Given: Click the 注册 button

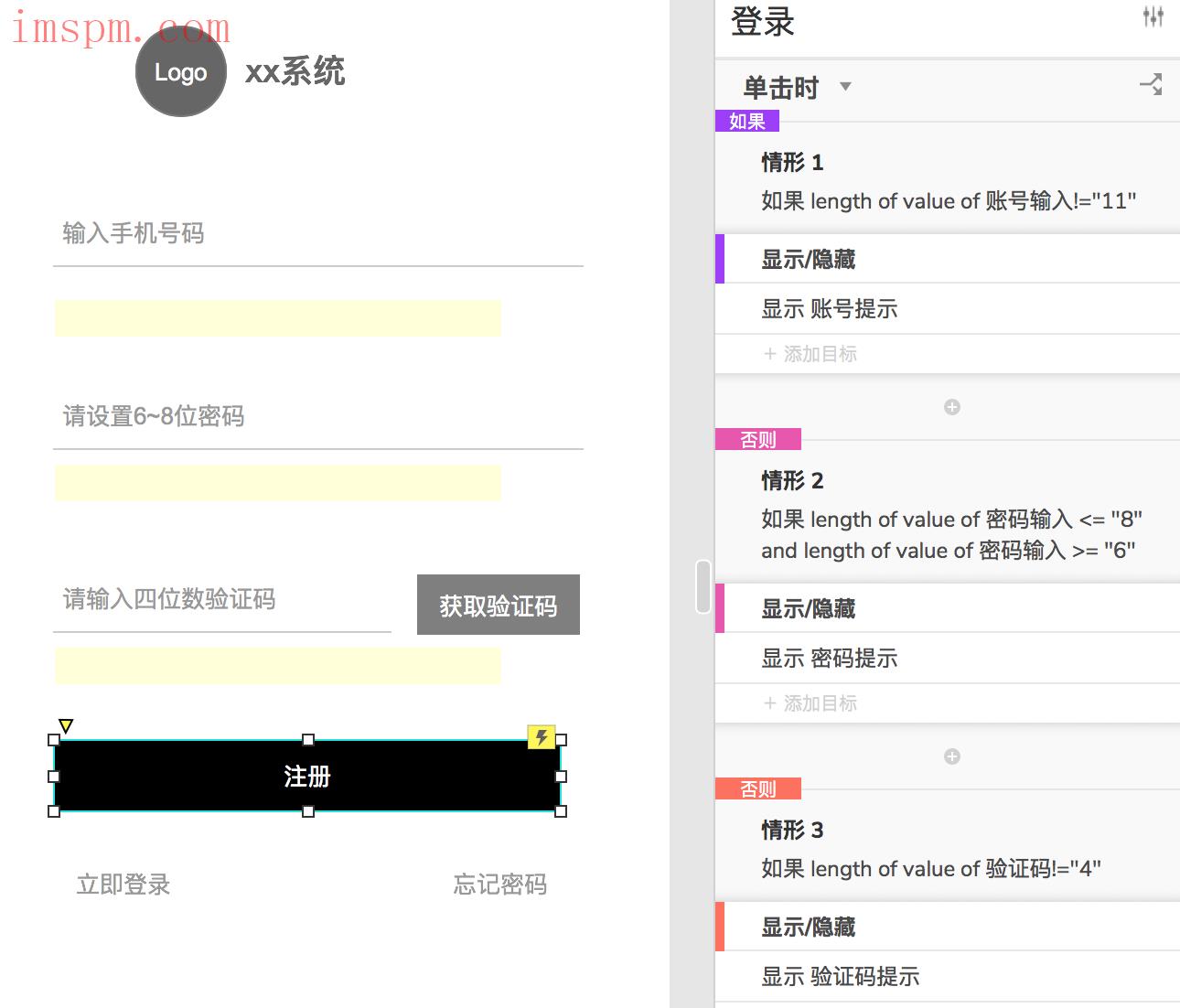Looking at the screenshot, I should click(307, 776).
